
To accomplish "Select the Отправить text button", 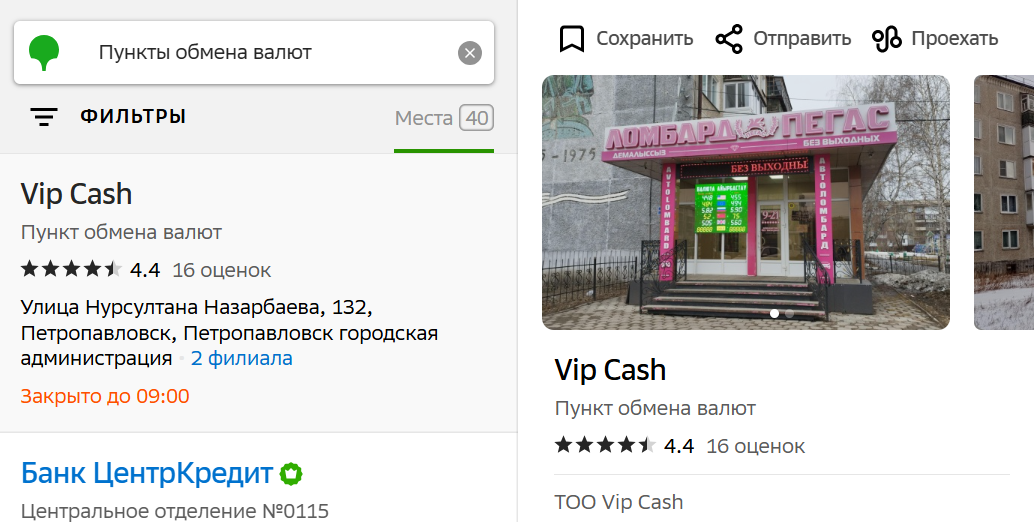I will click(802, 39).
